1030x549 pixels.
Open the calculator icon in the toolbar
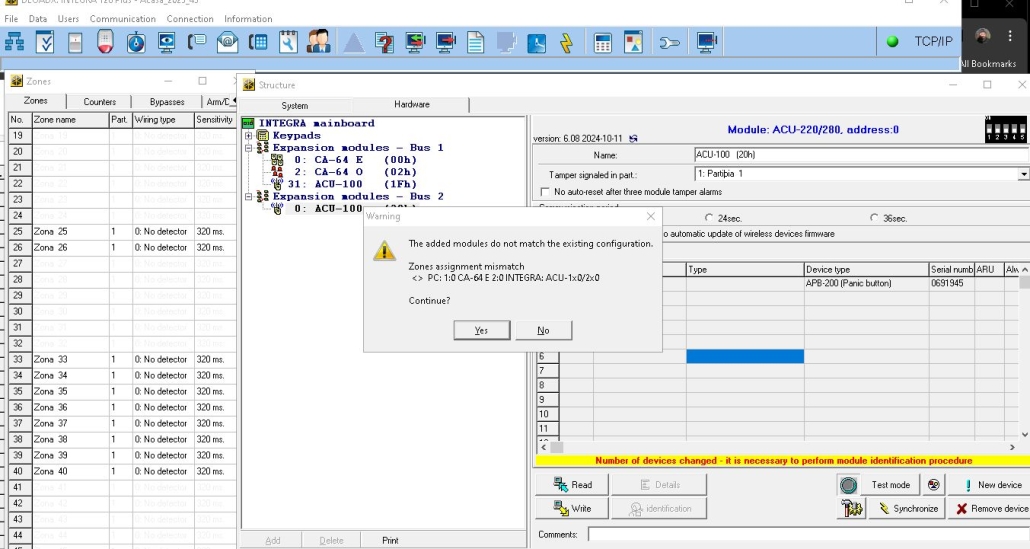[x=602, y=42]
